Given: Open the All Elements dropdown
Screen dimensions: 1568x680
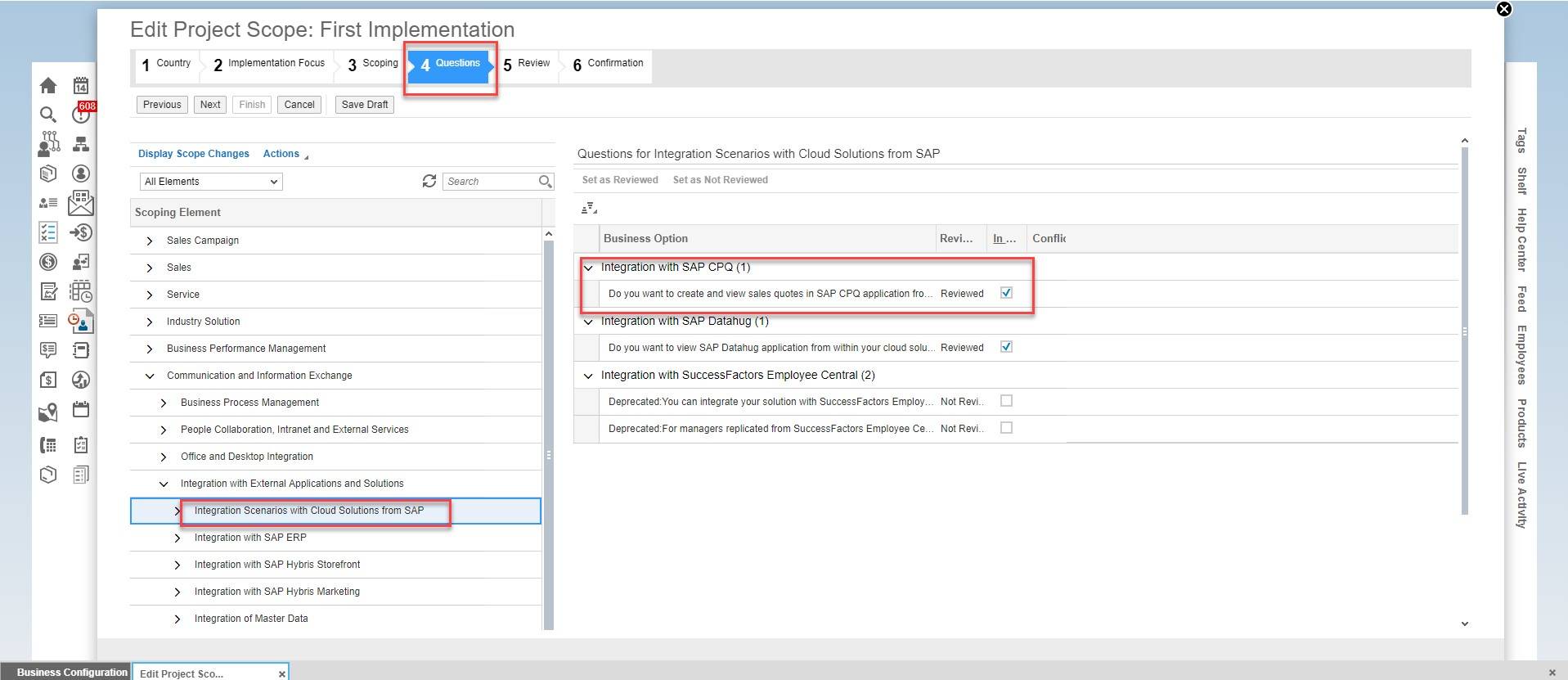Looking at the screenshot, I should [212, 182].
